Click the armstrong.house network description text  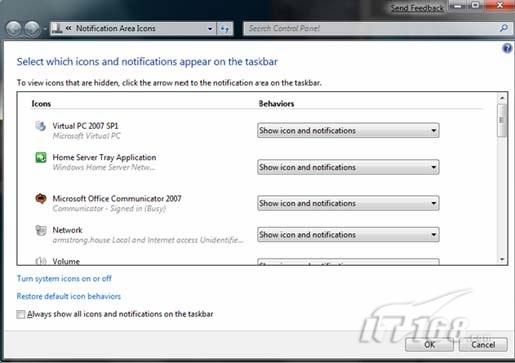click(148, 240)
